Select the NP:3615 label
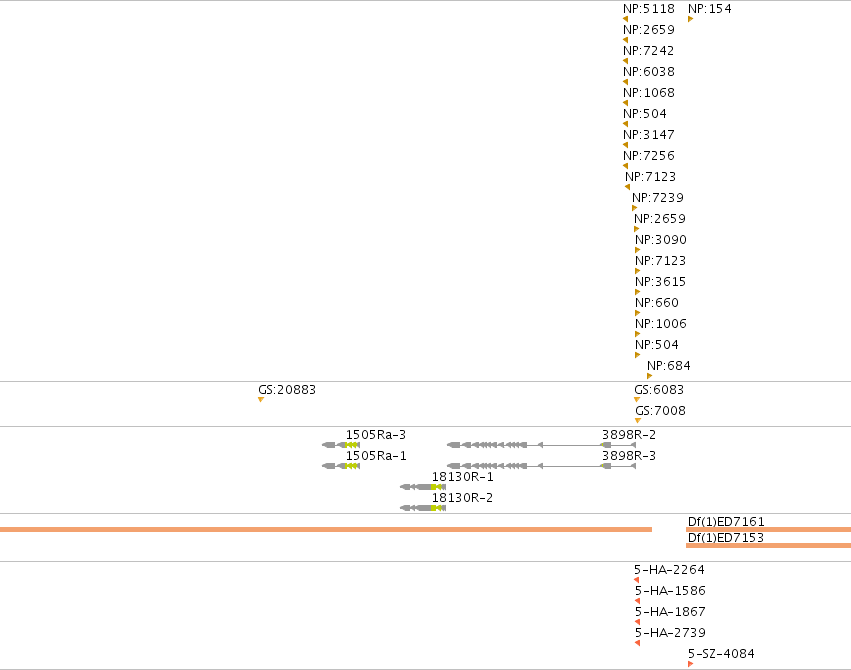This screenshot has width=851, height=670. coord(661,282)
